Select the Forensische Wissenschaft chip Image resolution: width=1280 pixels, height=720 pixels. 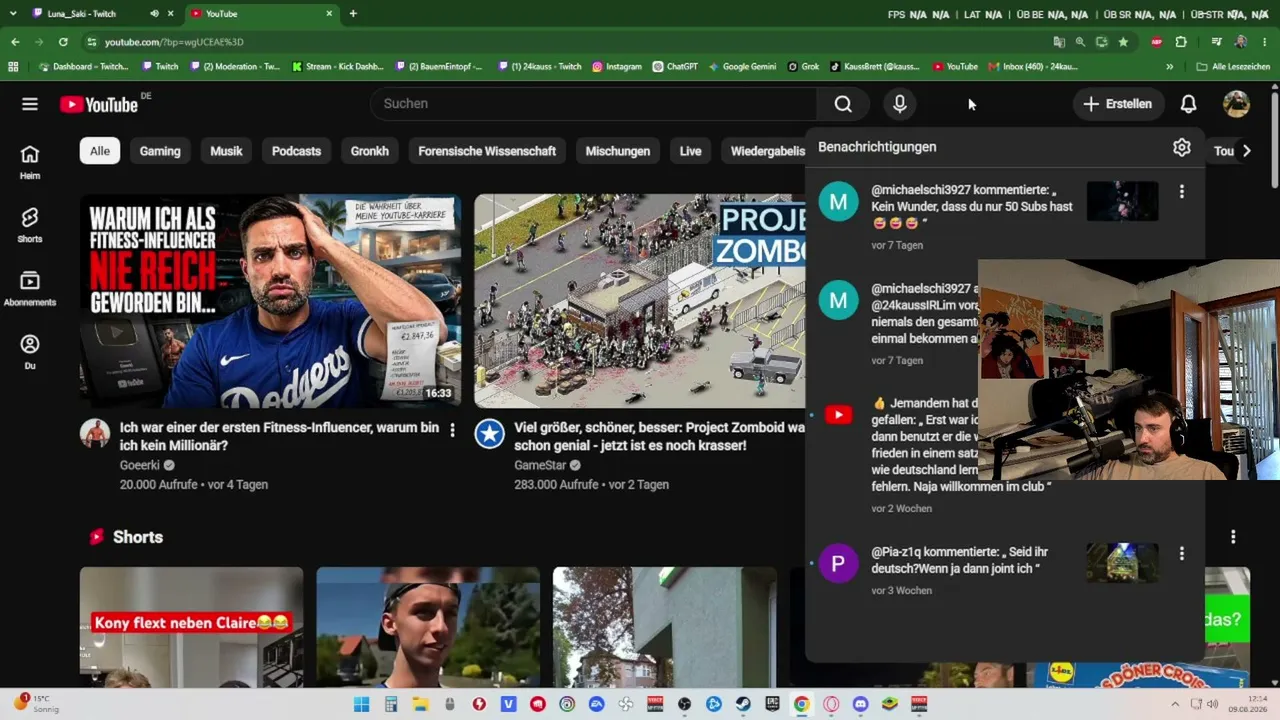tap(487, 151)
